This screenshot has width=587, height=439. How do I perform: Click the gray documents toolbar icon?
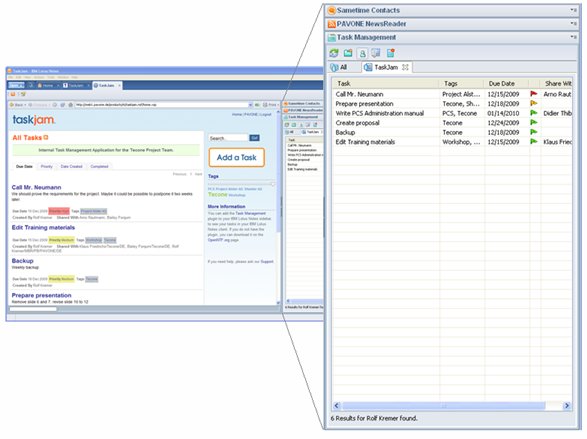376,53
